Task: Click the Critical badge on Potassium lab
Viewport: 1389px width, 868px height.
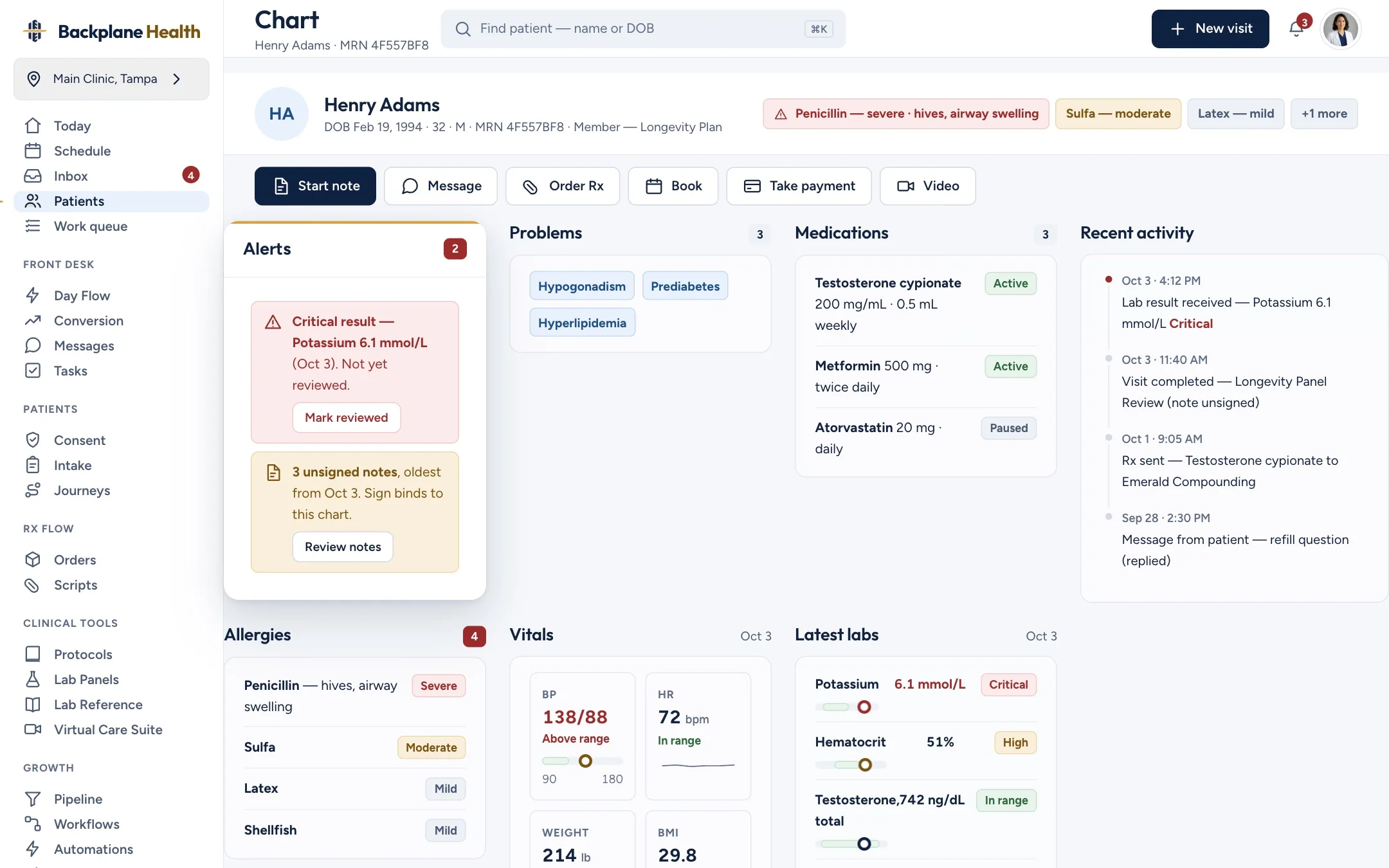Action: (1008, 685)
